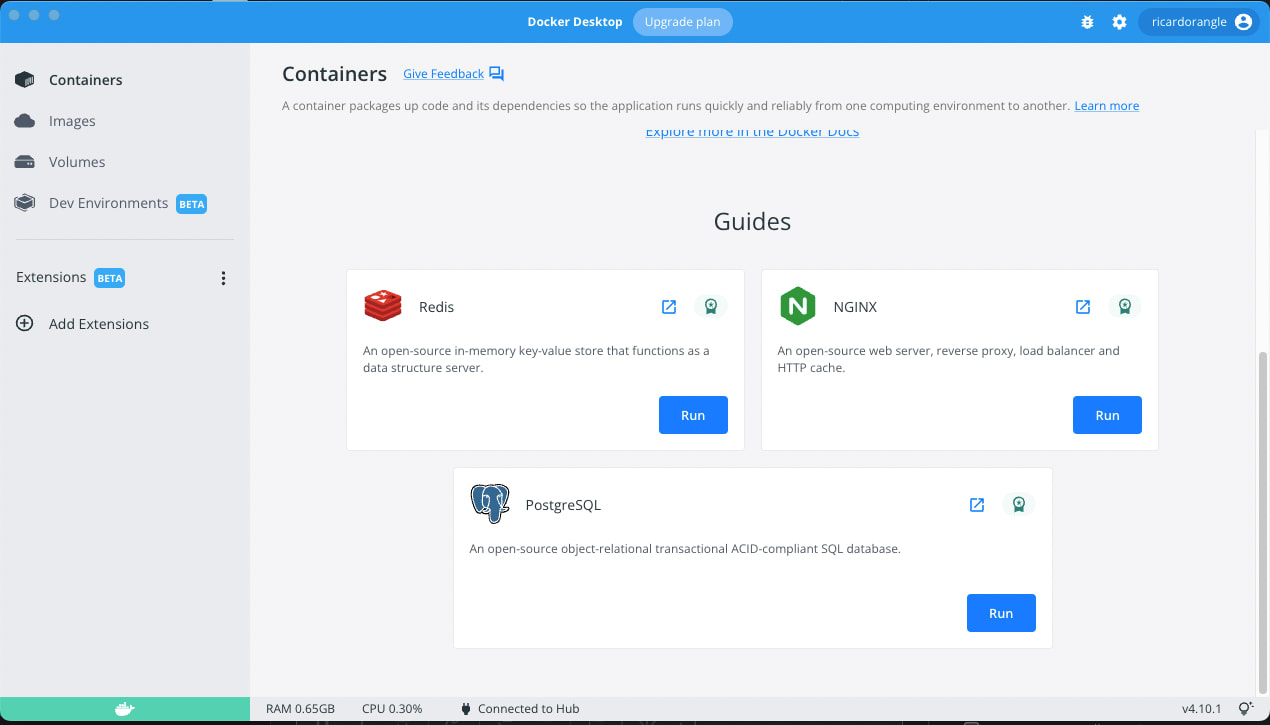Click the Extensions BETA badge
Viewport: 1270px width, 725px height.
click(109, 278)
